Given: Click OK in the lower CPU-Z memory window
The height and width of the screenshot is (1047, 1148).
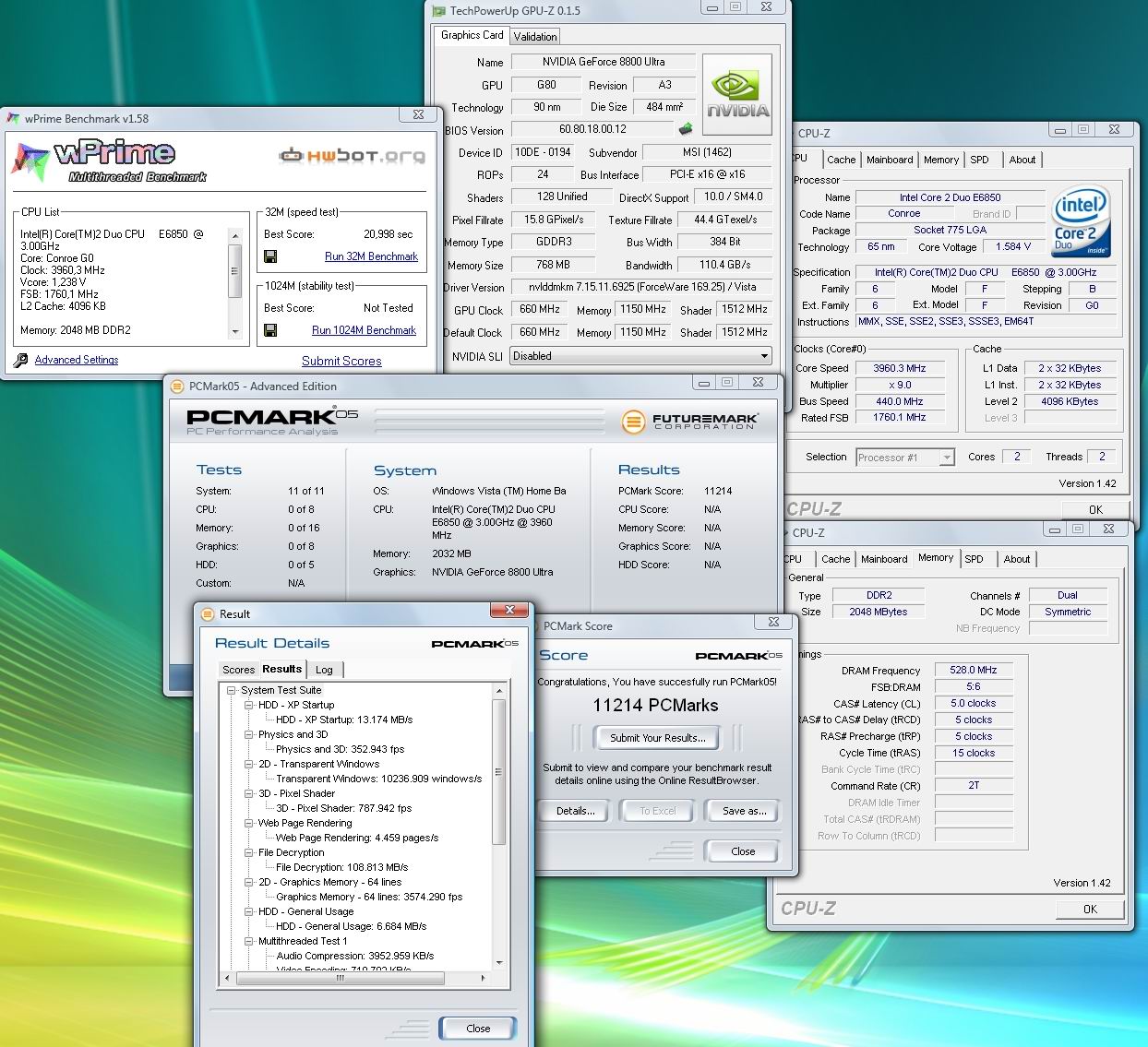Looking at the screenshot, I should 1090,909.
